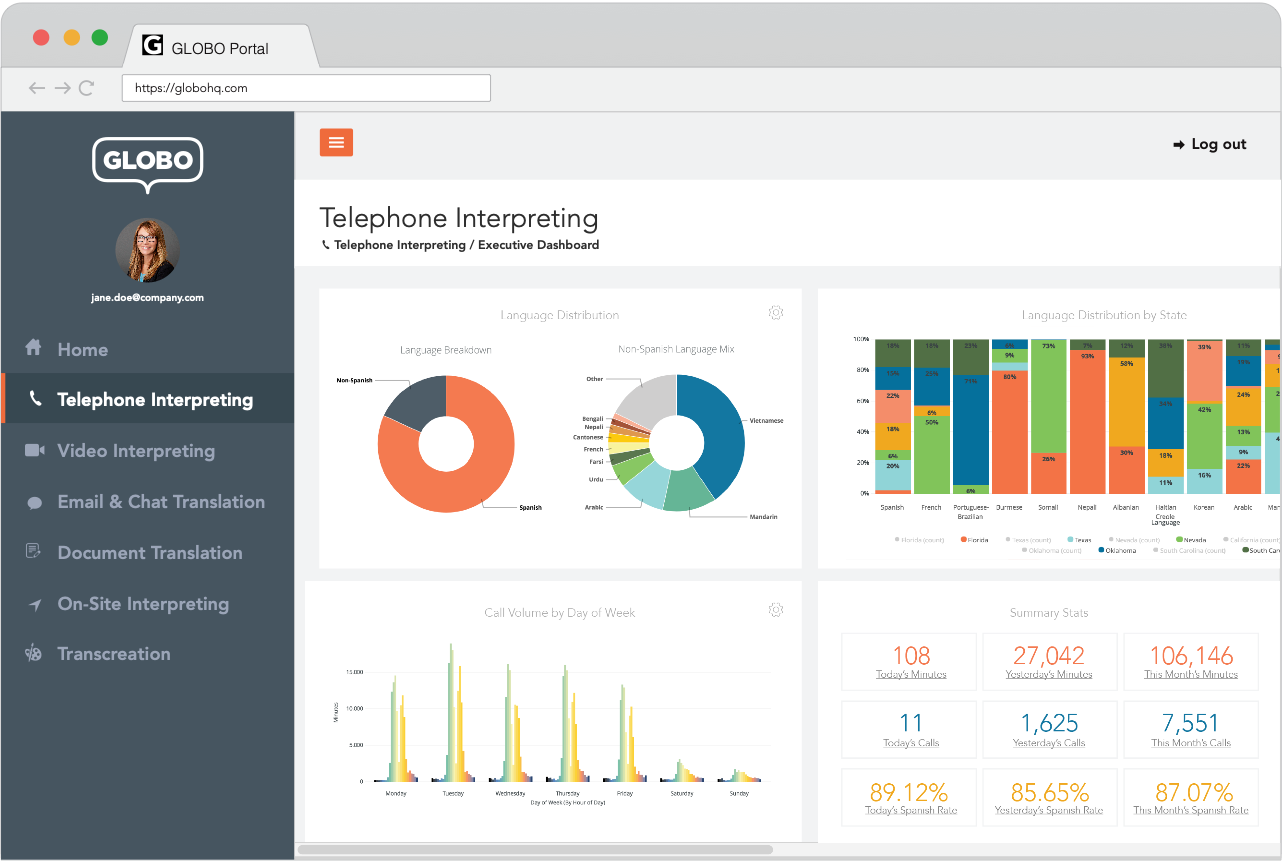Click the phone icon beside Telephone Interpreting
The width and height of the screenshot is (1282, 861).
click(35, 399)
